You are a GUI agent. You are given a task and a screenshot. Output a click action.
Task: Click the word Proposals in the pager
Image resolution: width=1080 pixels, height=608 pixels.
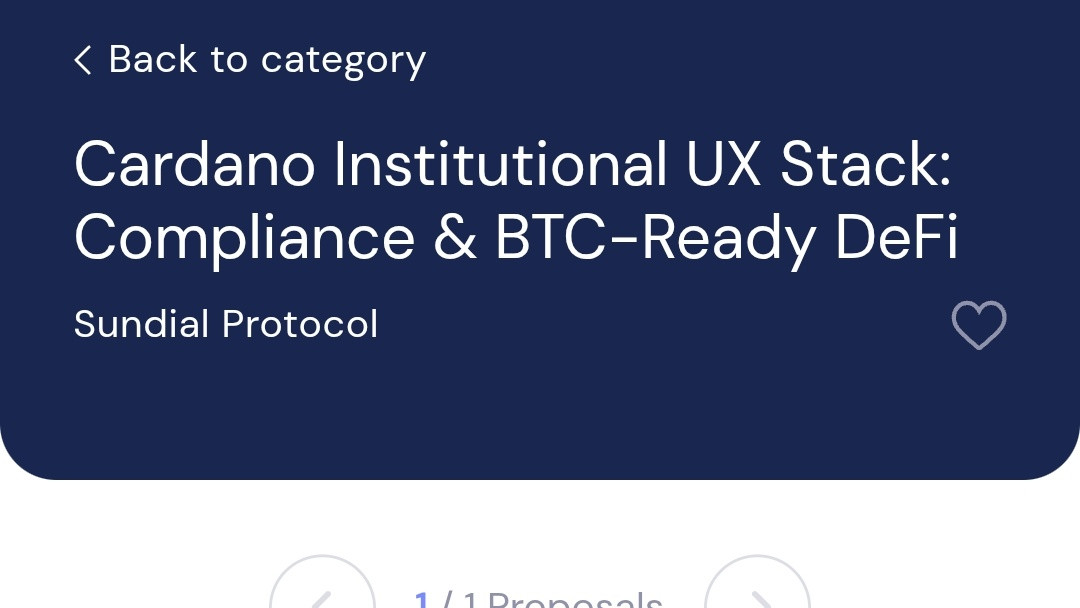(x=575, y=598)
